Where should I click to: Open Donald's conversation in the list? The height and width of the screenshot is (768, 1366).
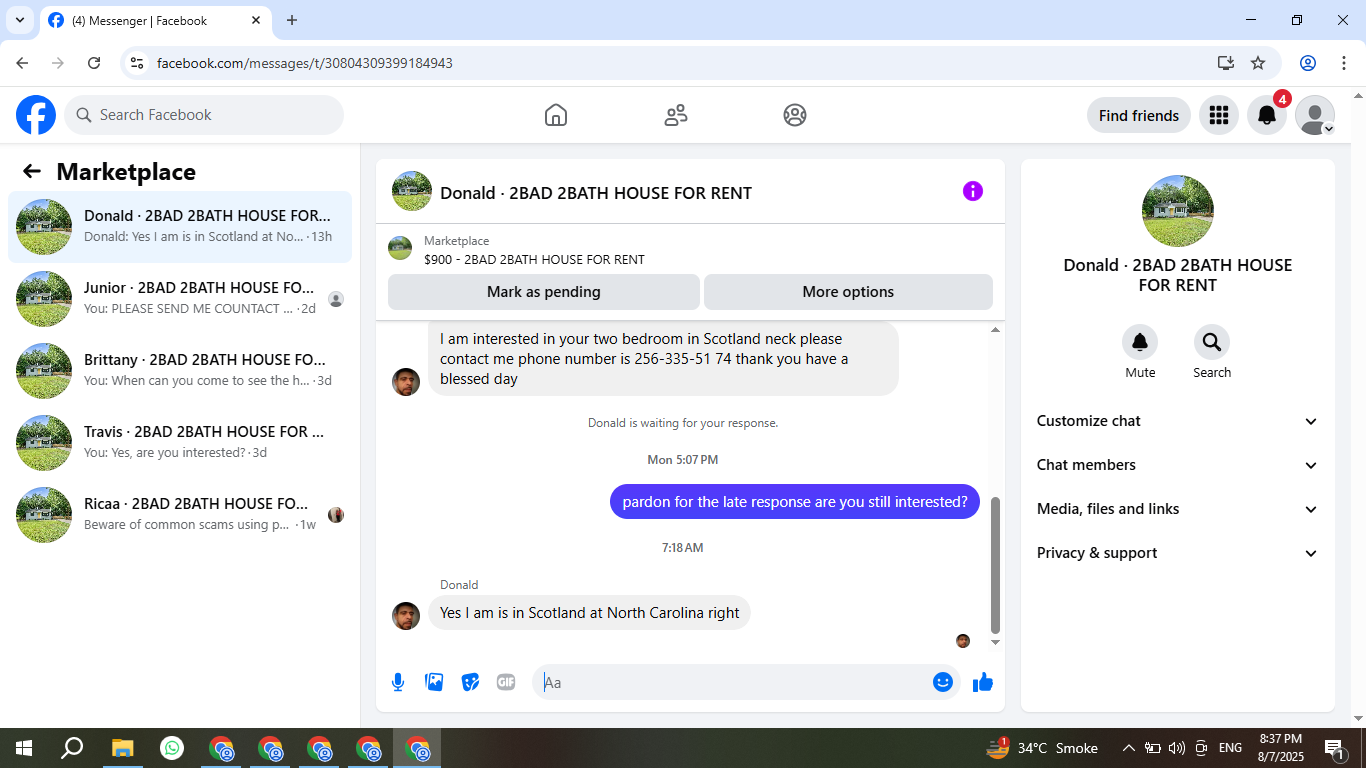tap(180, 227)
